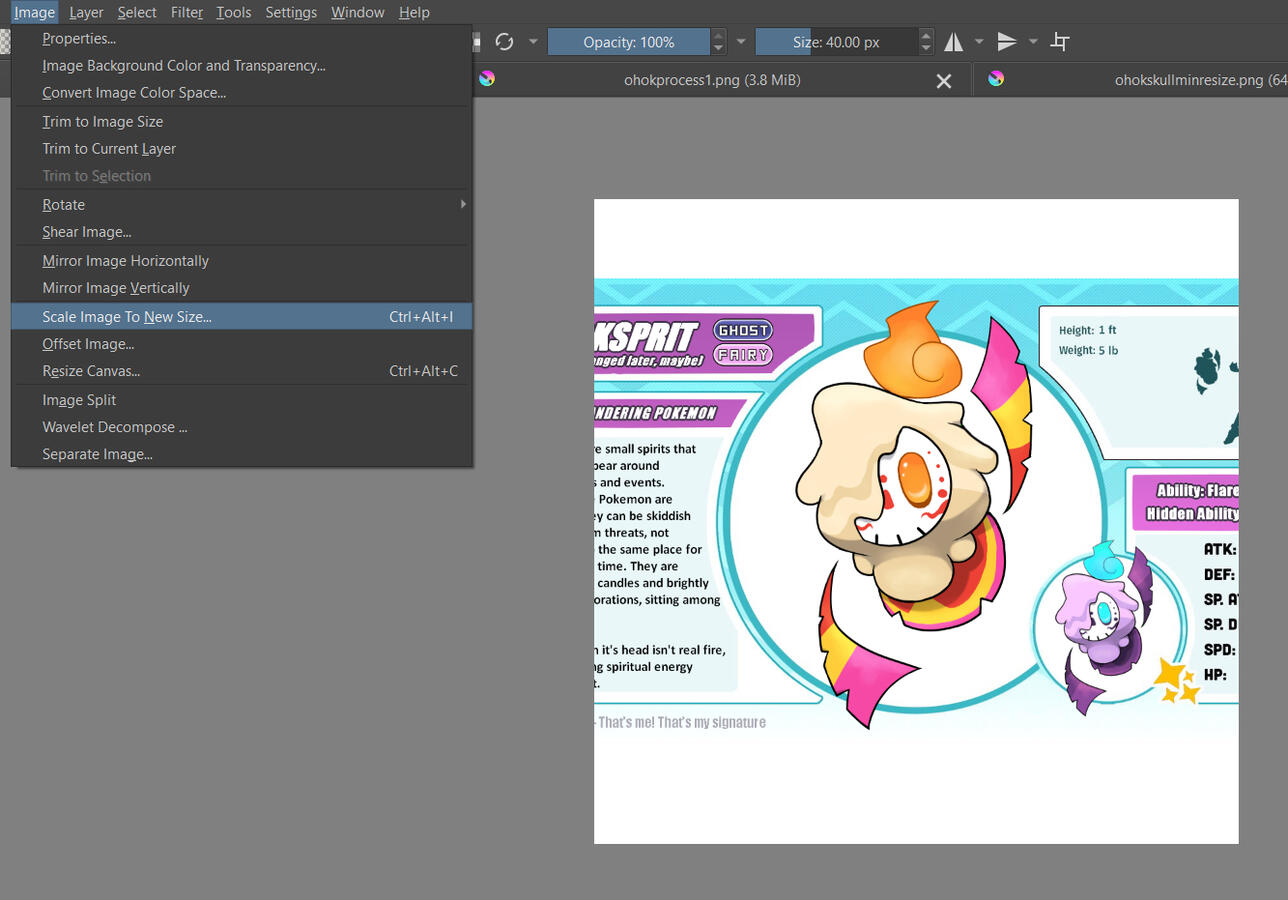
Task: Choose Properties... from Image menu
Action: (x=241, y=39)
